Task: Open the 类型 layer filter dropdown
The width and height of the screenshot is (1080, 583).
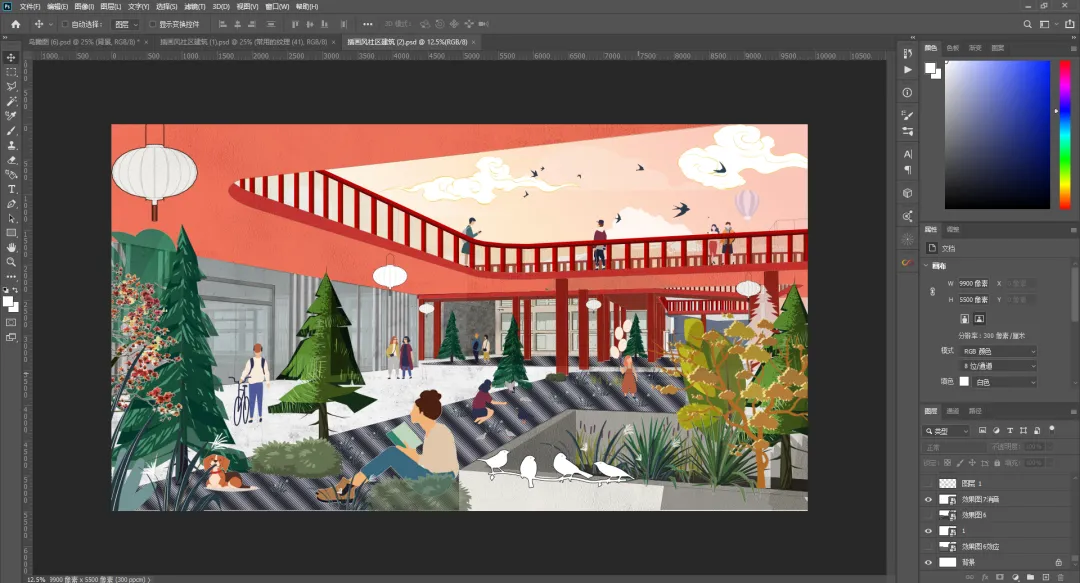Action: point(946,431)
